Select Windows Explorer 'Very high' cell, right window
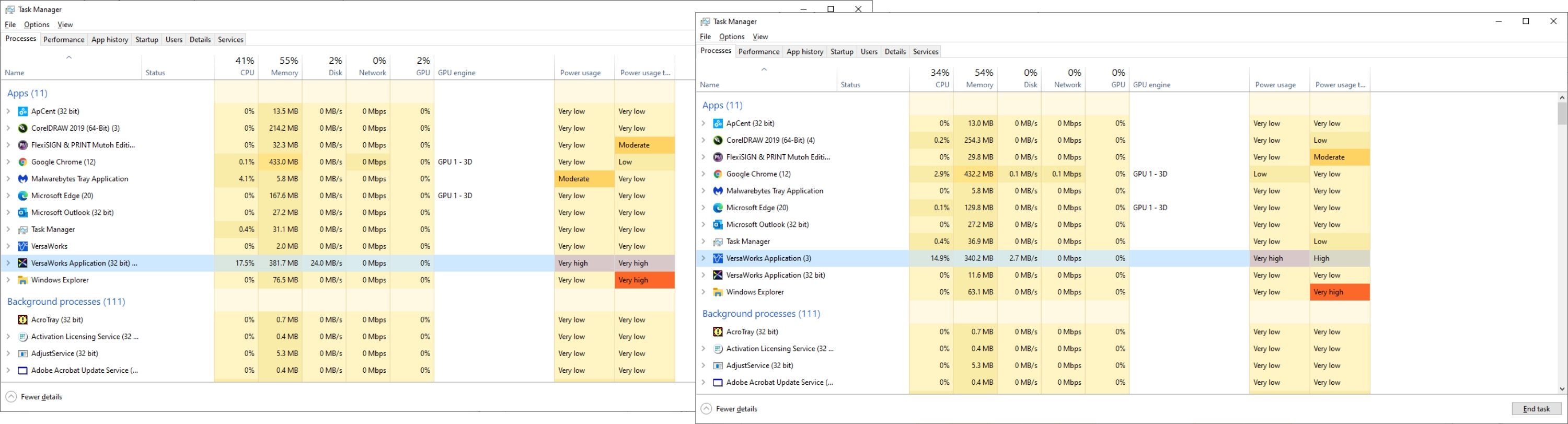The width and height of the screenshot is (1568, 424). 1340,292
